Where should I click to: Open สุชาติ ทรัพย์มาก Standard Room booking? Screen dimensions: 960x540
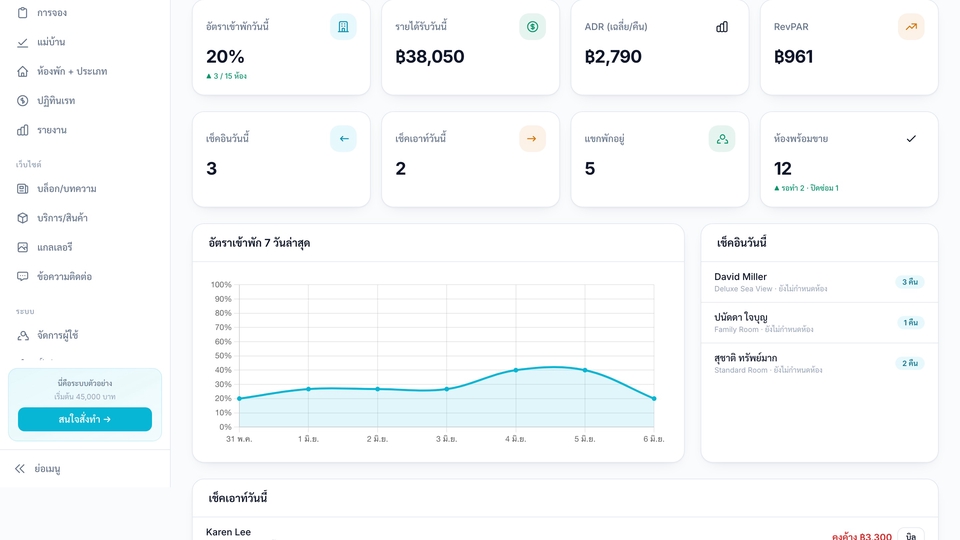pos(819,363)
